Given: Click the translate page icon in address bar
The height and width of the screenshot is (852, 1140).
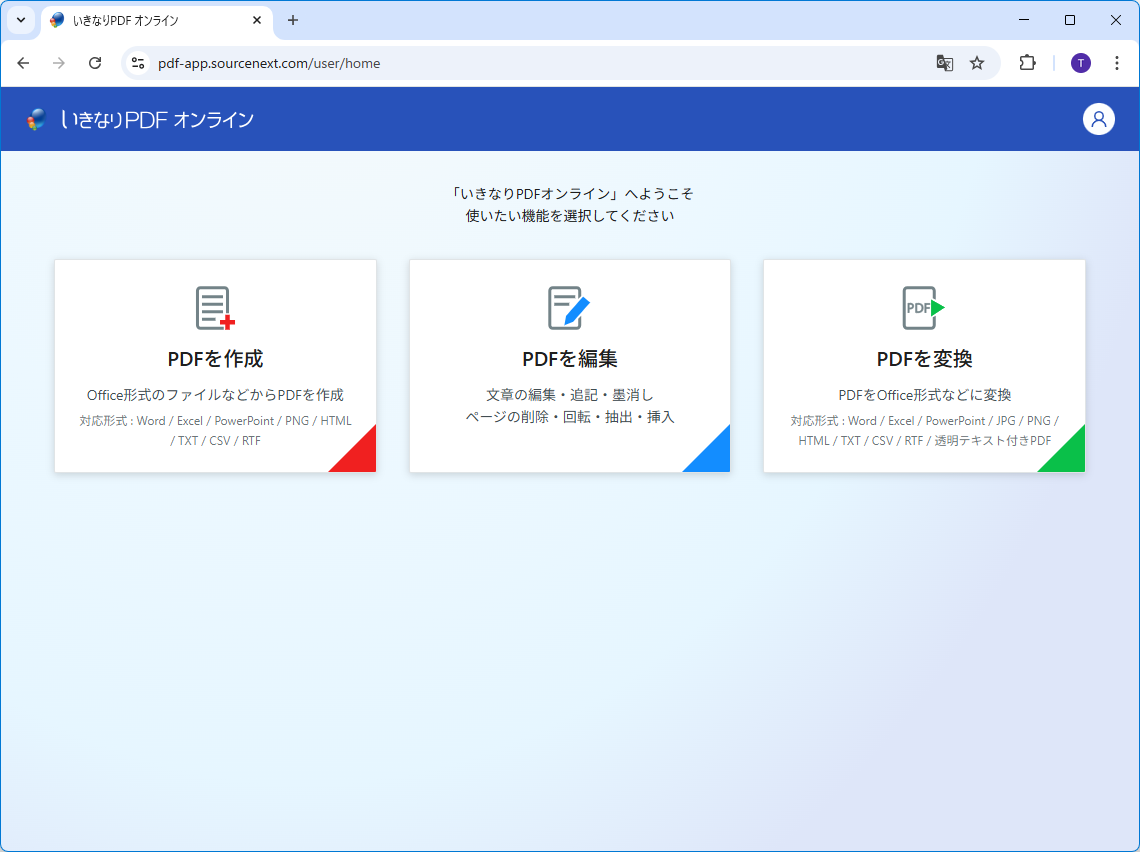Looking at the screenshot, I should (x=944, y=63).
